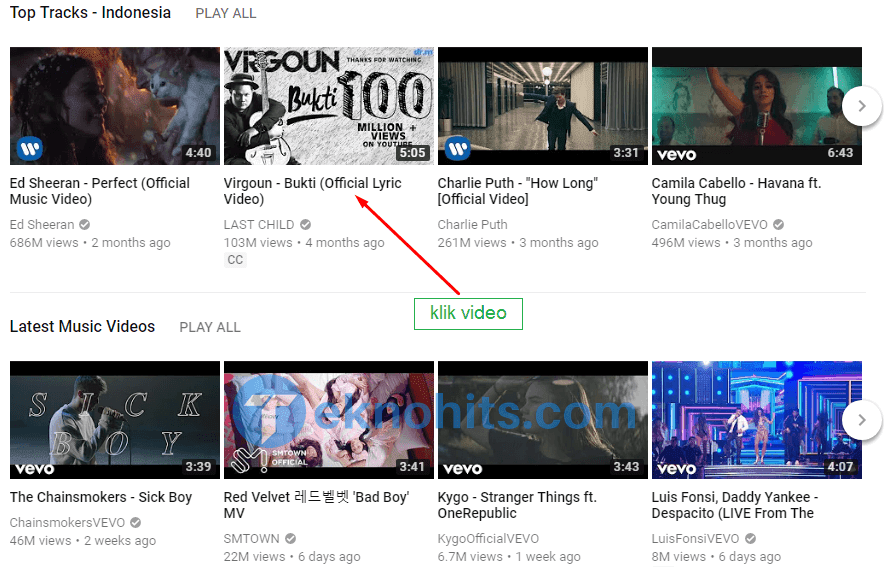The width and height of the screenshot is (887, 567).
Task: Click verified badge next to SMTOWN
Action: (290, 538)
